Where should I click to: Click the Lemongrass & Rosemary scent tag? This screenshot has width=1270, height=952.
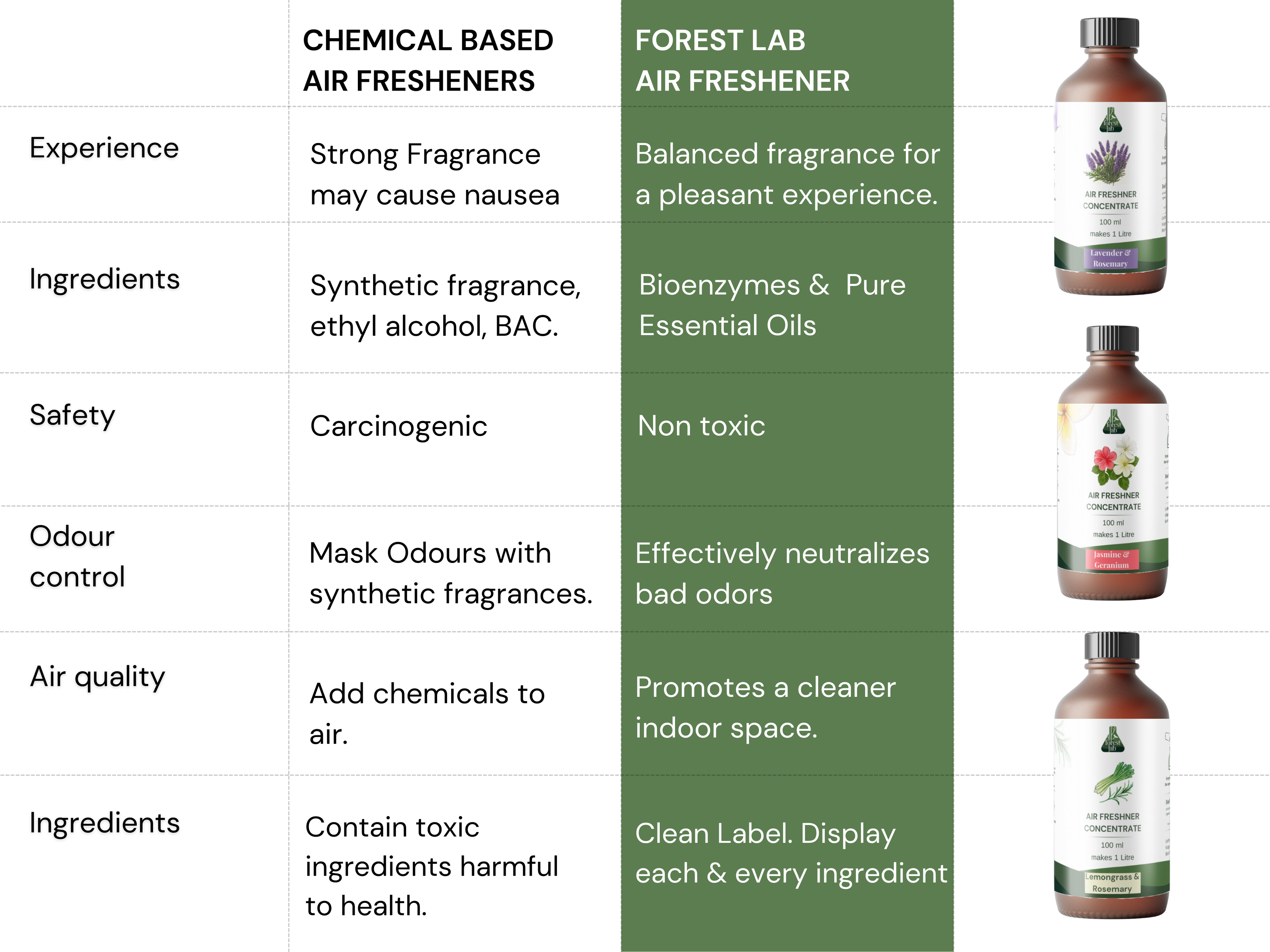[x=1112, y=883]
